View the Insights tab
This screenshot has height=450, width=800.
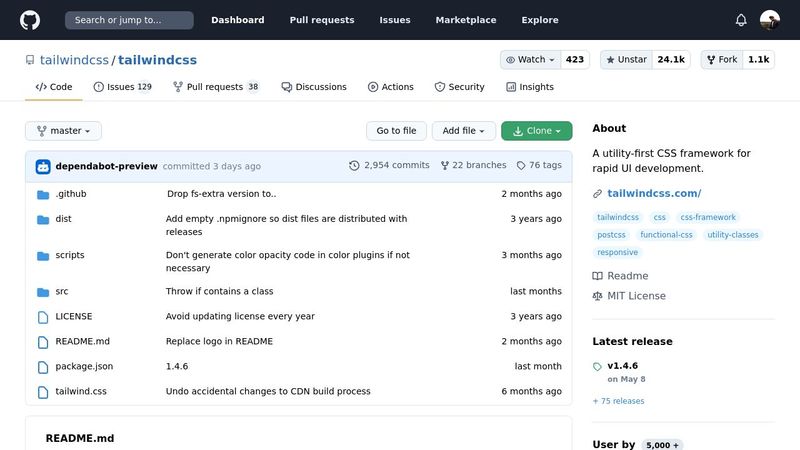click(x=530, y=87)
